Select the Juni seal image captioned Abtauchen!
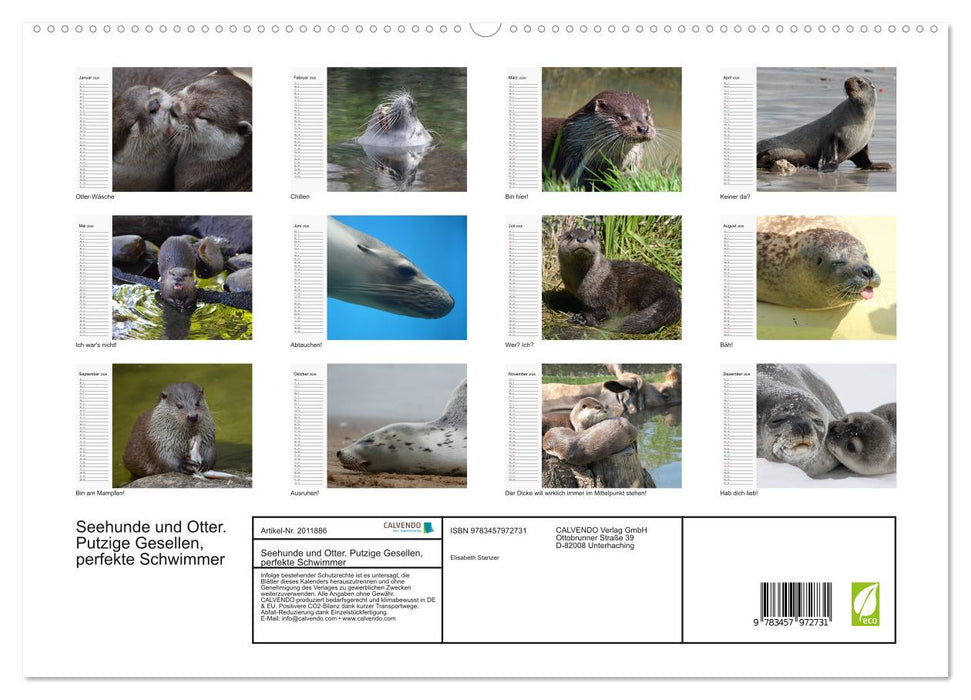Viewport: 971px width, 700px height. [x=396, y=277]
